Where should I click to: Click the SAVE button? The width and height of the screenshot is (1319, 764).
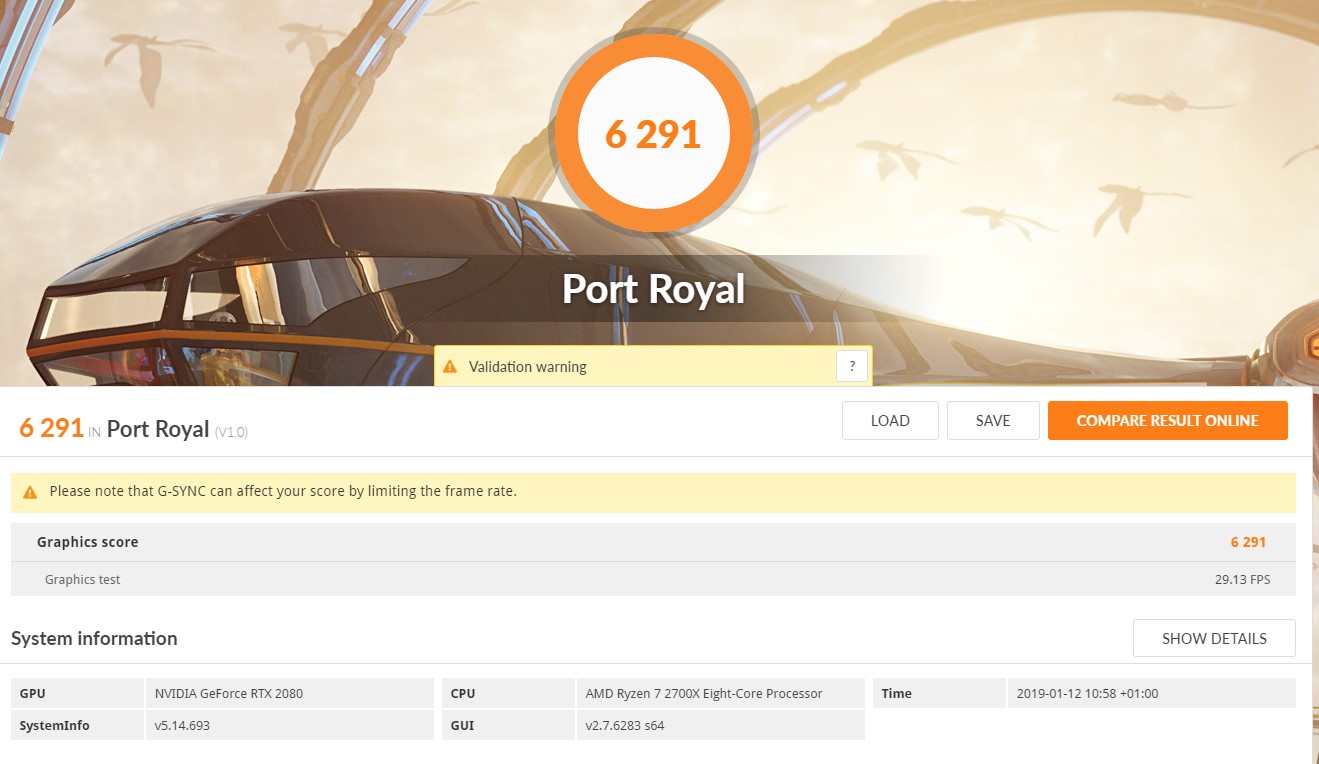(x=993, y=420)
